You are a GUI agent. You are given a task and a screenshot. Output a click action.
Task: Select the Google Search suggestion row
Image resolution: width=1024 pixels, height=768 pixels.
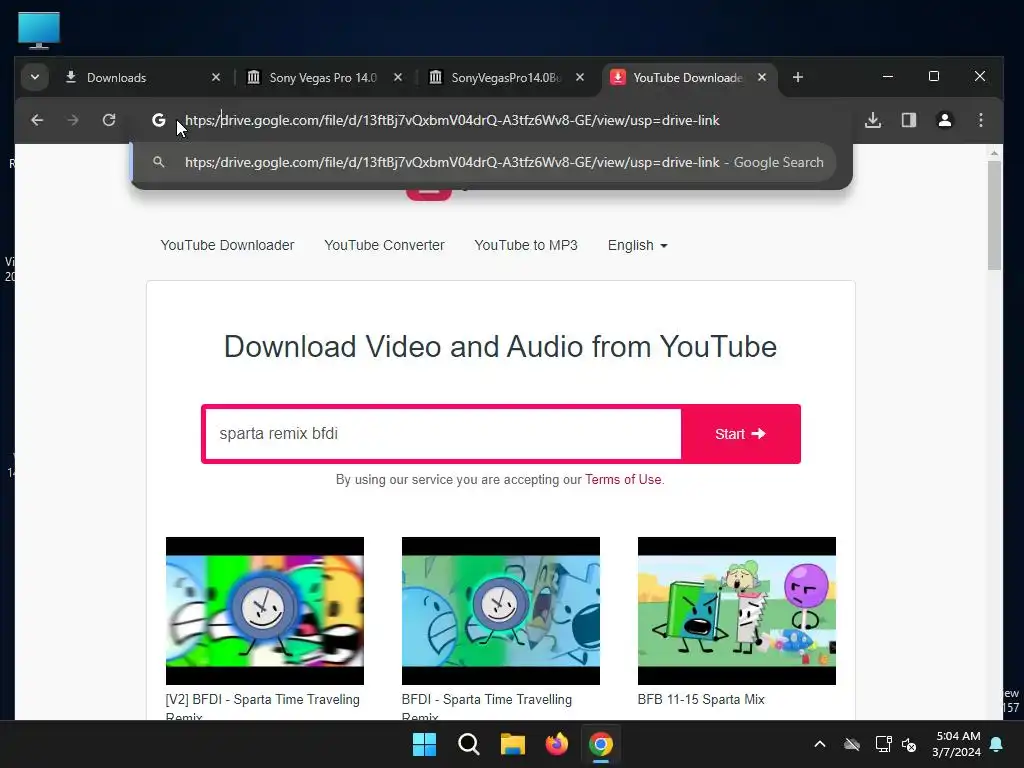pyautogui.click(x=484, y=163)
